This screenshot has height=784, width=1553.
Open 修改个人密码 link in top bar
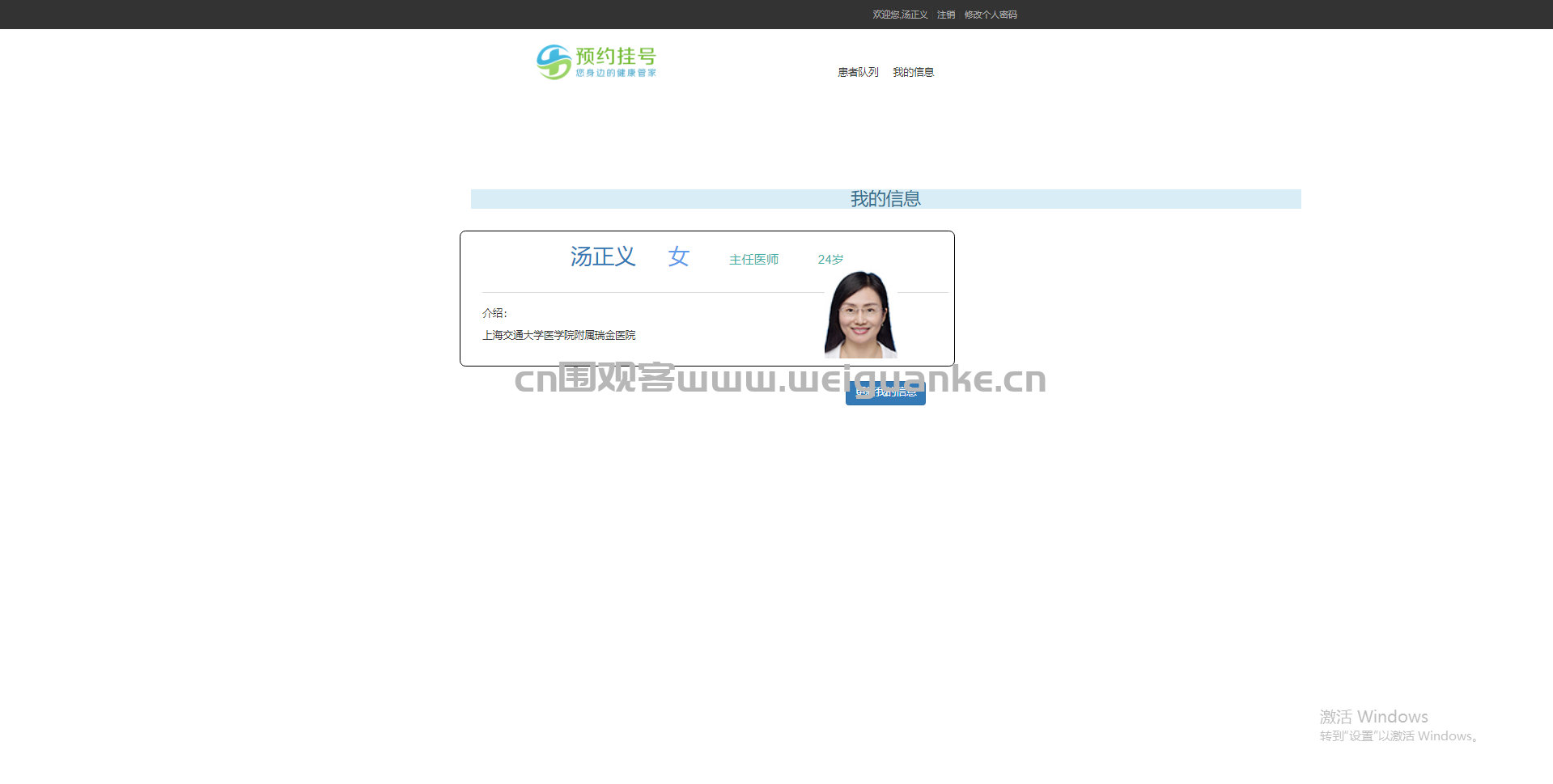pos(991,15)
